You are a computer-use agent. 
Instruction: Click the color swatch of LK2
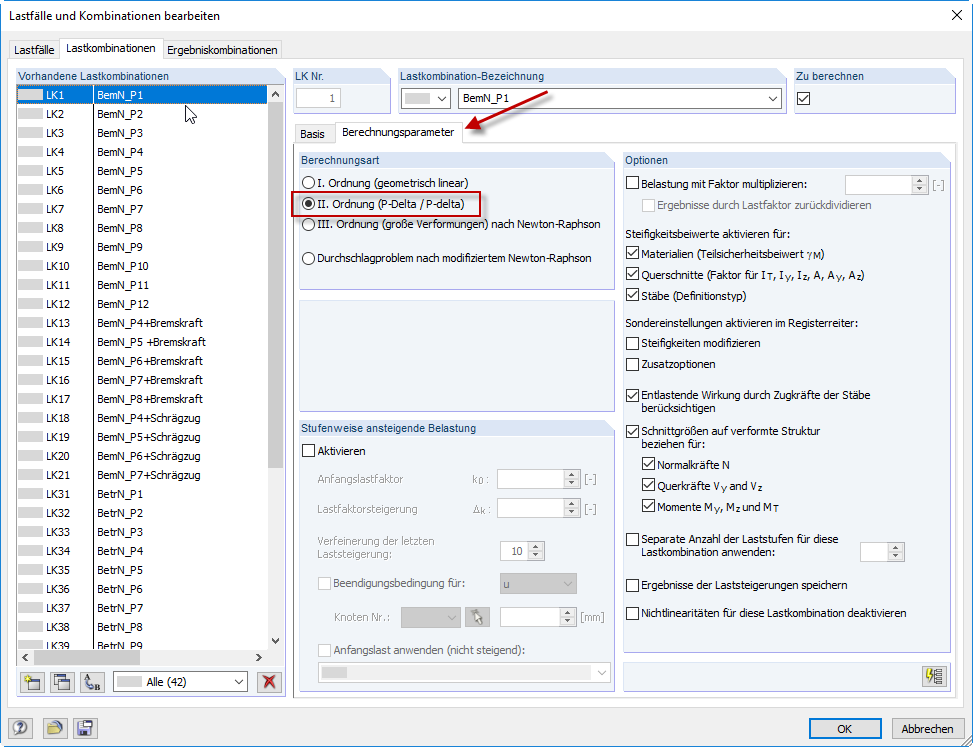(x=30, y=114)
